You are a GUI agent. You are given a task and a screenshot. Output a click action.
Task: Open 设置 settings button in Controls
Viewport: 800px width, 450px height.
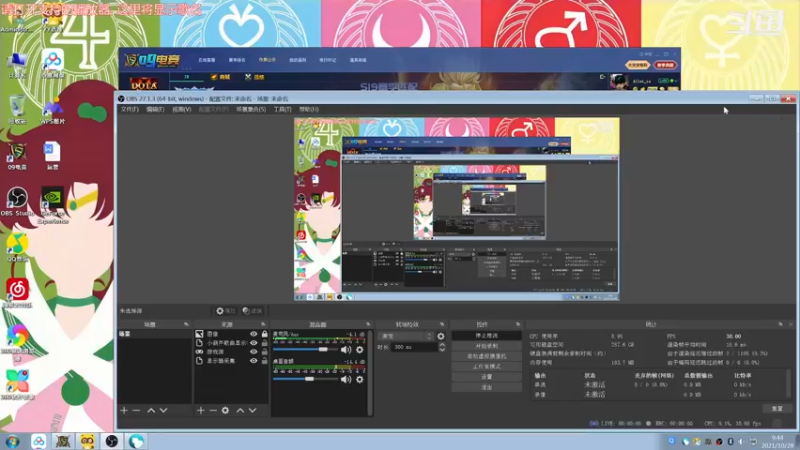point(487,377)
